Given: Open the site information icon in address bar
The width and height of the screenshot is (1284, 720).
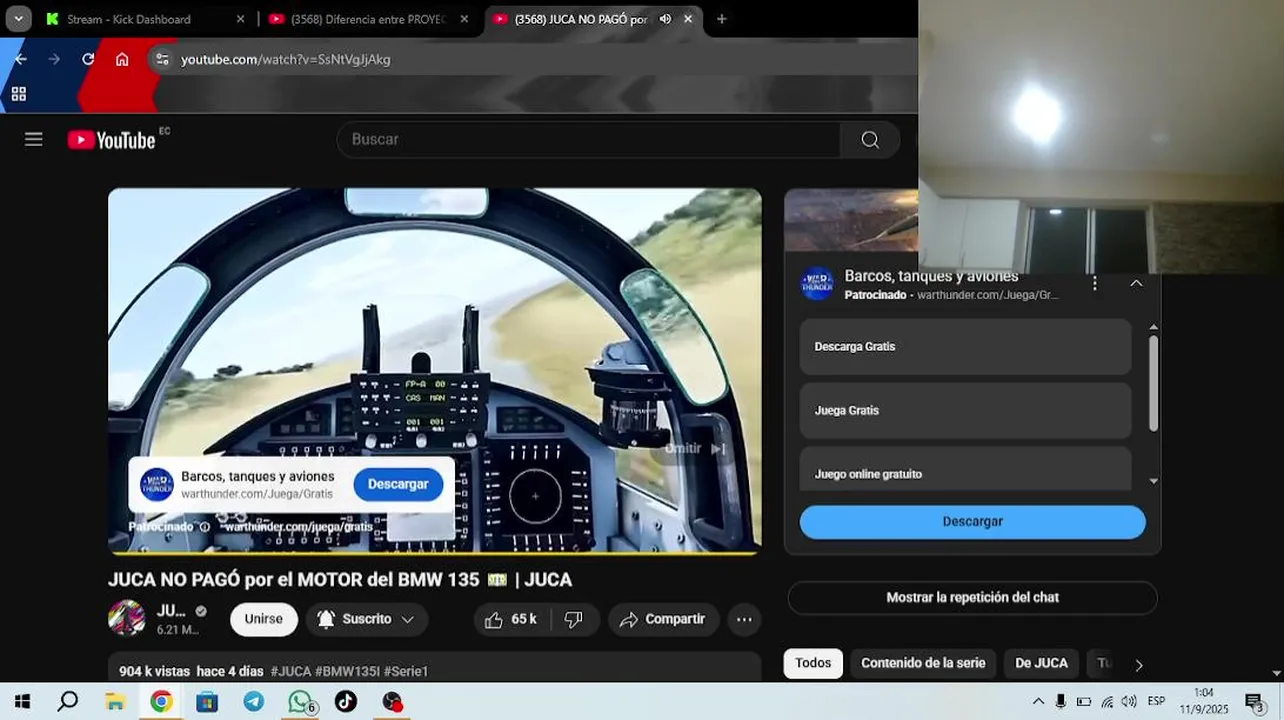Looking at the screenshot, I should pos(163,60).
